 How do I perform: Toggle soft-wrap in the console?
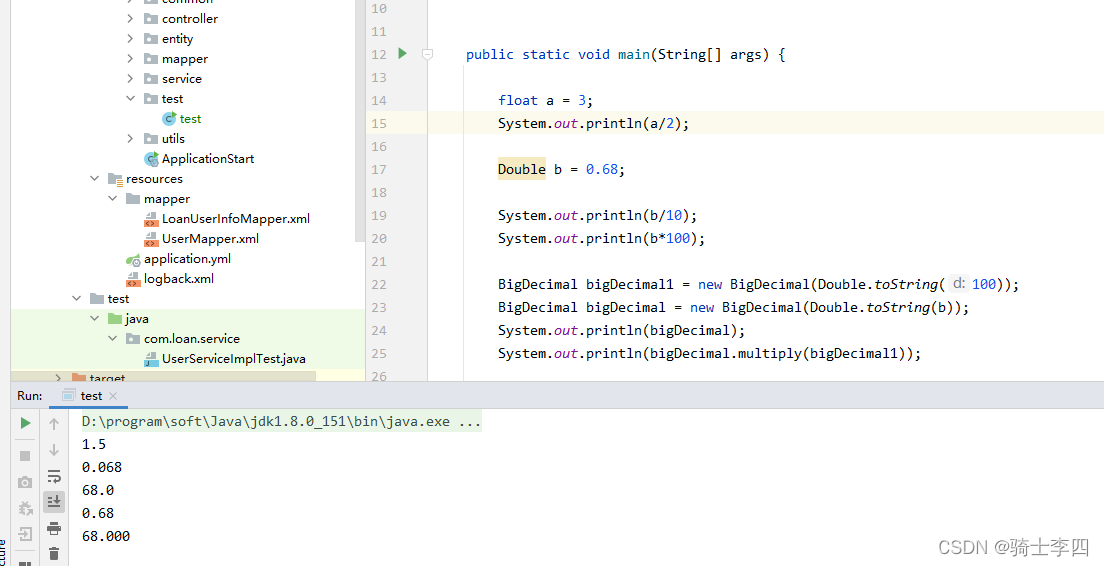click(x=54, y=476)
